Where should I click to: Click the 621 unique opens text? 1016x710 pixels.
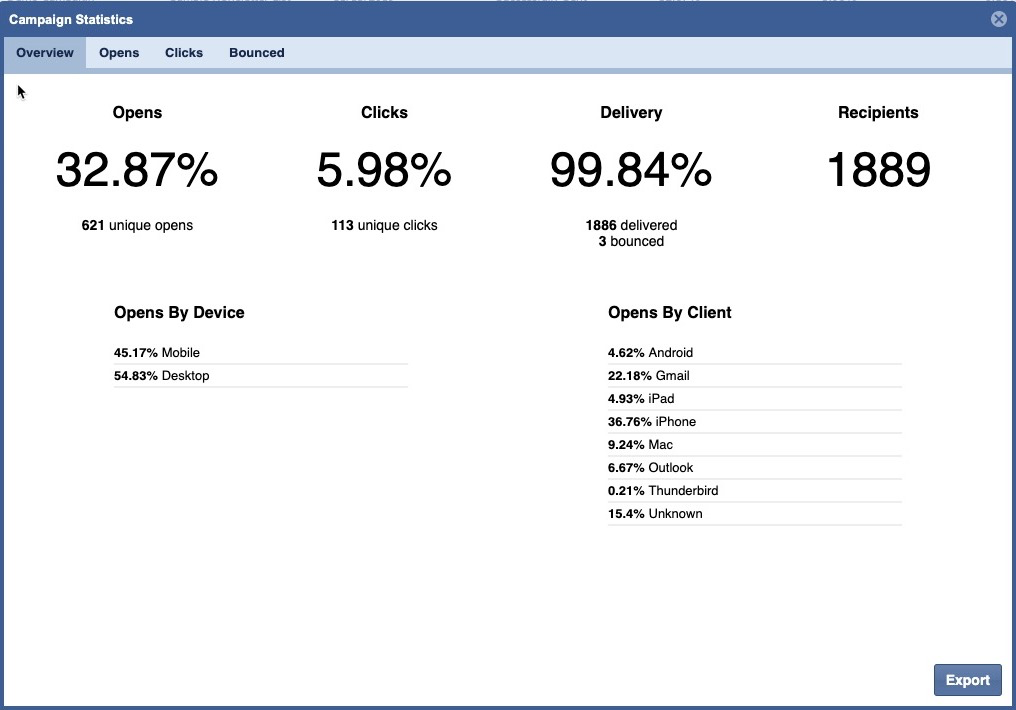137,226
